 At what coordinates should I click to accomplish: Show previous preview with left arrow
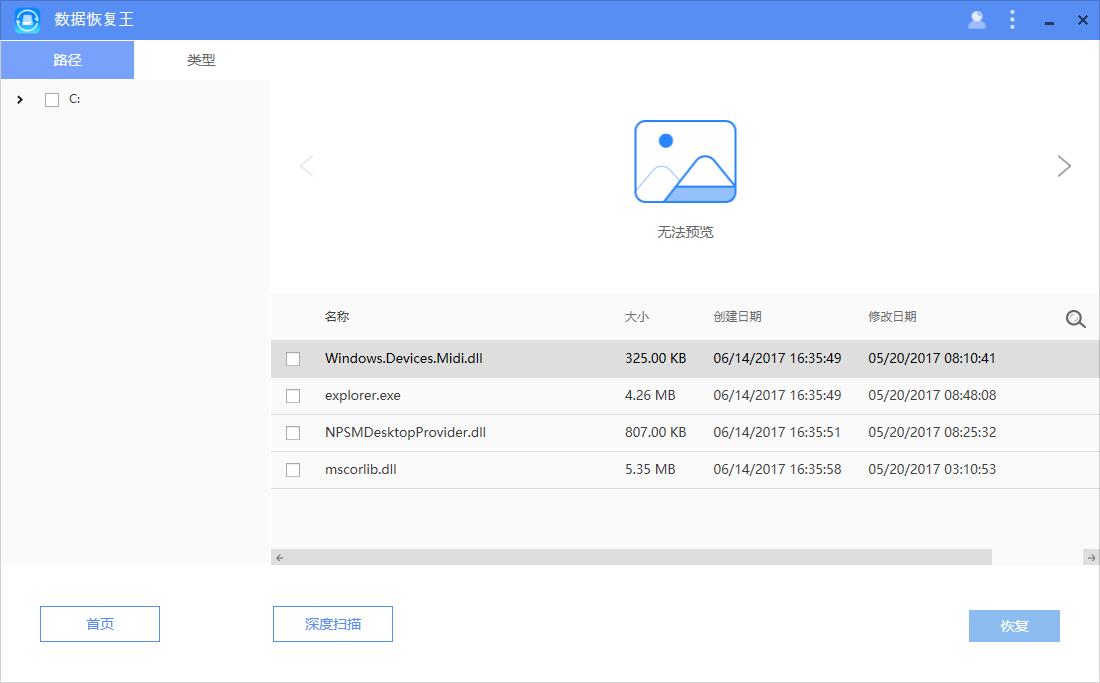click(x=307, y=166)
